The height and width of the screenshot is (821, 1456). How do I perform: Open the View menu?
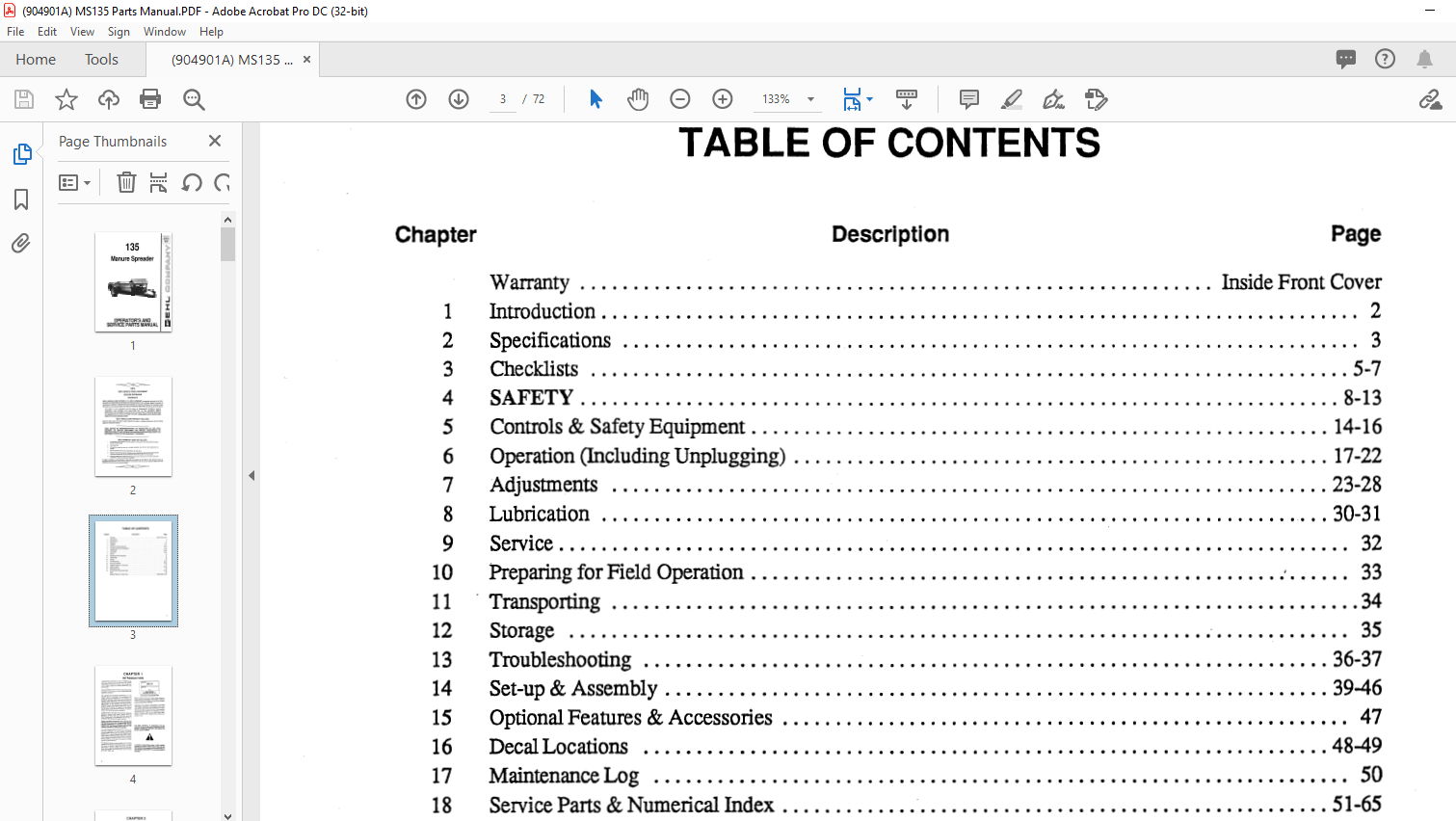coord(82,32)
